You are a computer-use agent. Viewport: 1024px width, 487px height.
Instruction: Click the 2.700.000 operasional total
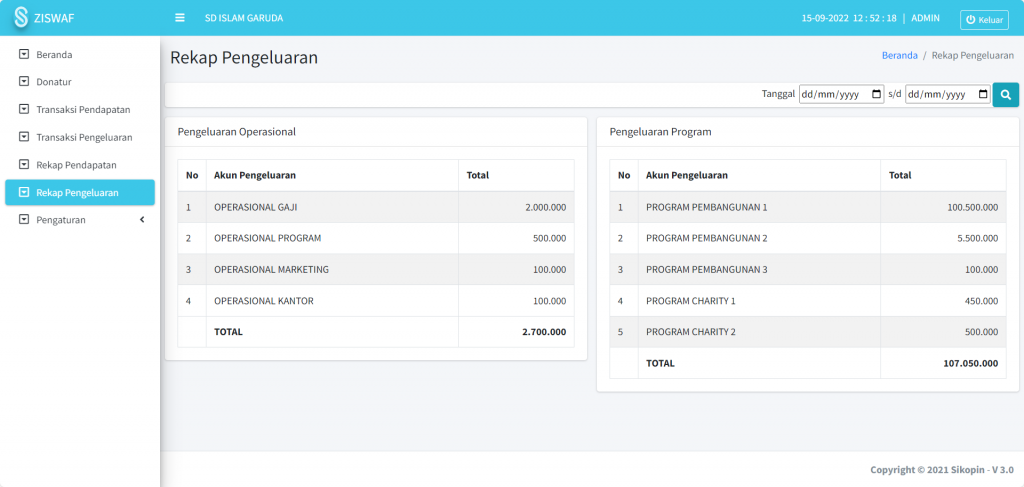[544, 332]
